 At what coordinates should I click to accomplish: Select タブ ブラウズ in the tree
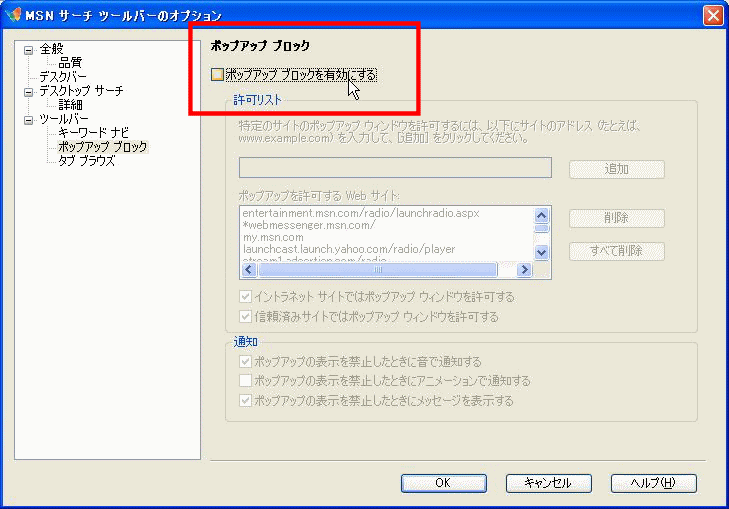(x=86, y=161)
